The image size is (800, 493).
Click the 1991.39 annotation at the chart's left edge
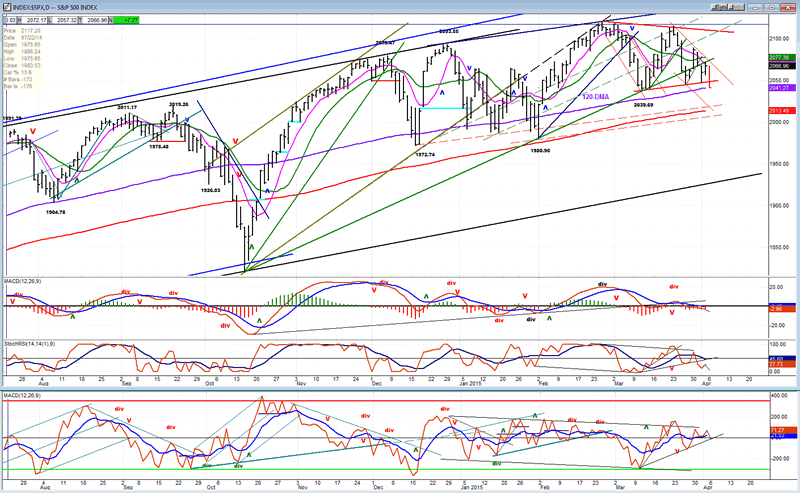click(x=12, y=118)
